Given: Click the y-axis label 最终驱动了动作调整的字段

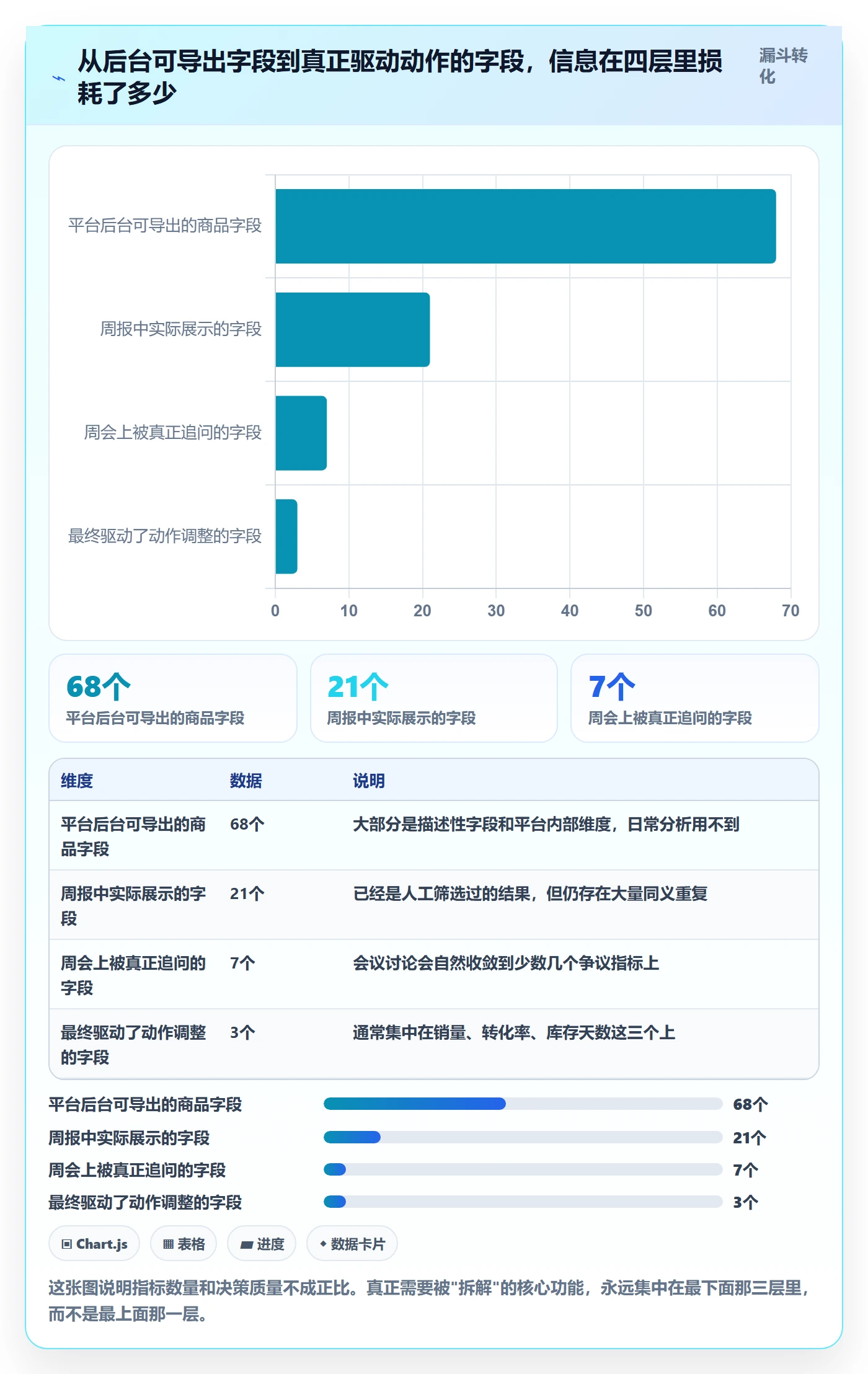Looking at the screenshot, I should [x=165, y=536].
